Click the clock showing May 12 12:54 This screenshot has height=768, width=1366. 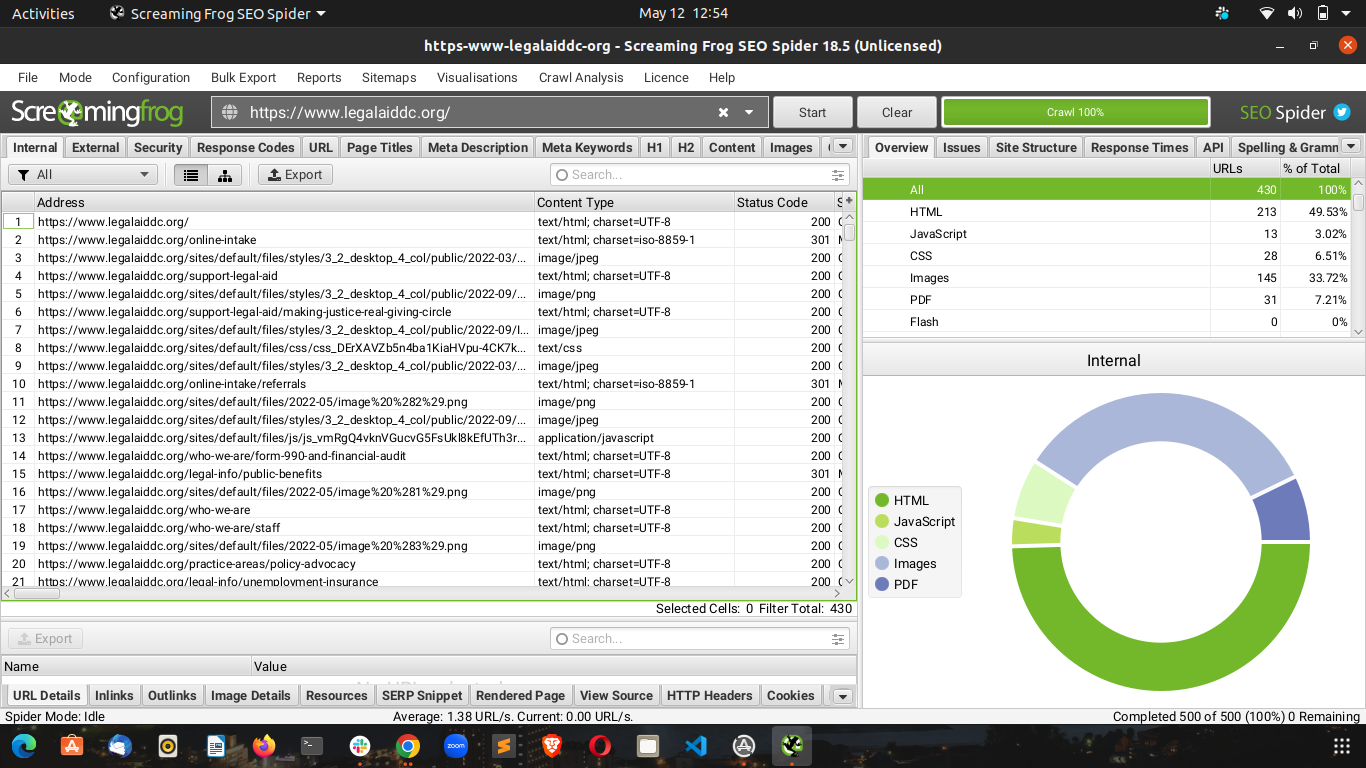(x=683, y=14)
